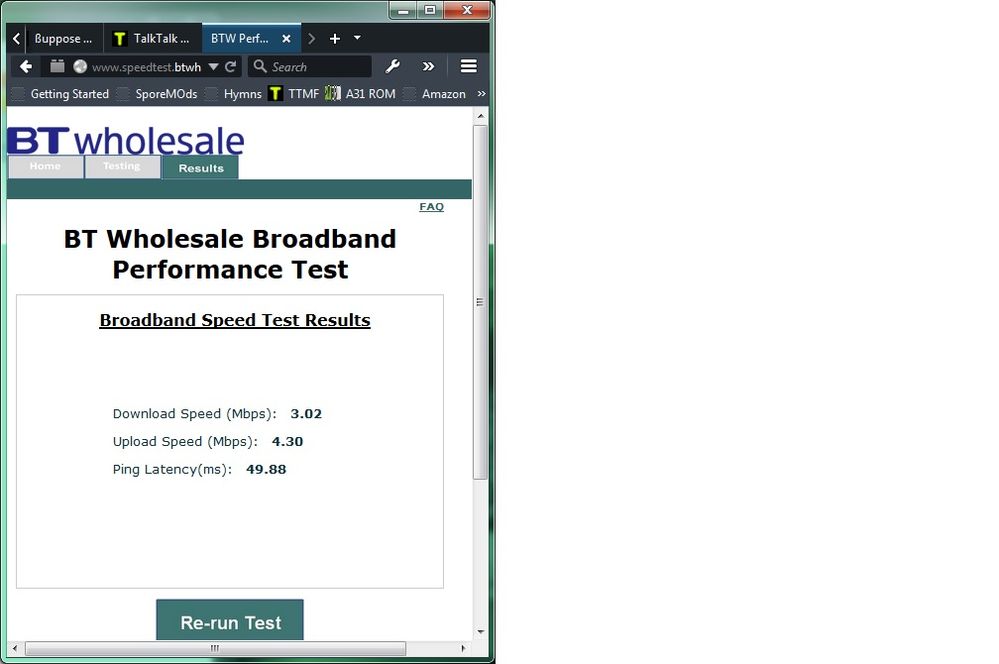Click the Re-run Test button
This screenshot has width=999, height=664.
[x=230, y=620]
